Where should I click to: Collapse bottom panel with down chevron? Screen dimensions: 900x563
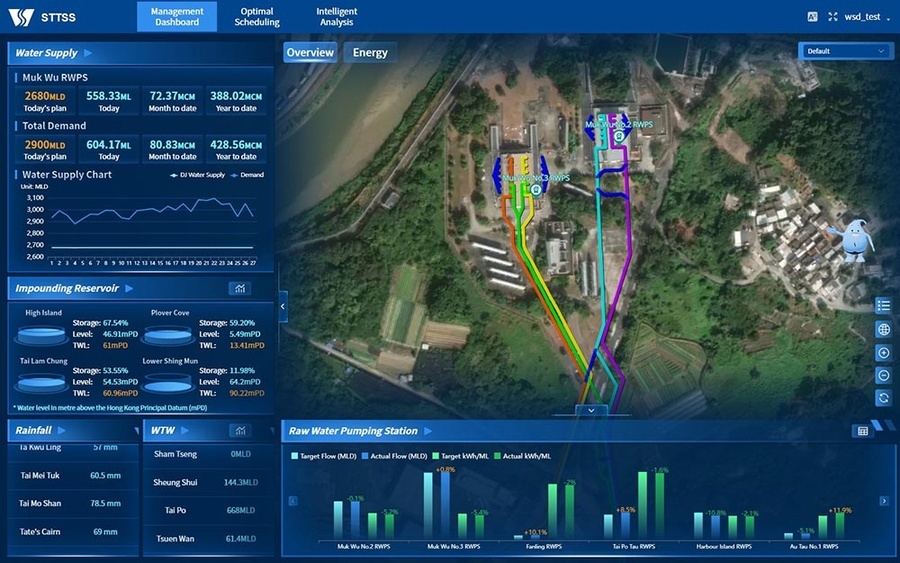click(x=591, y=410)
